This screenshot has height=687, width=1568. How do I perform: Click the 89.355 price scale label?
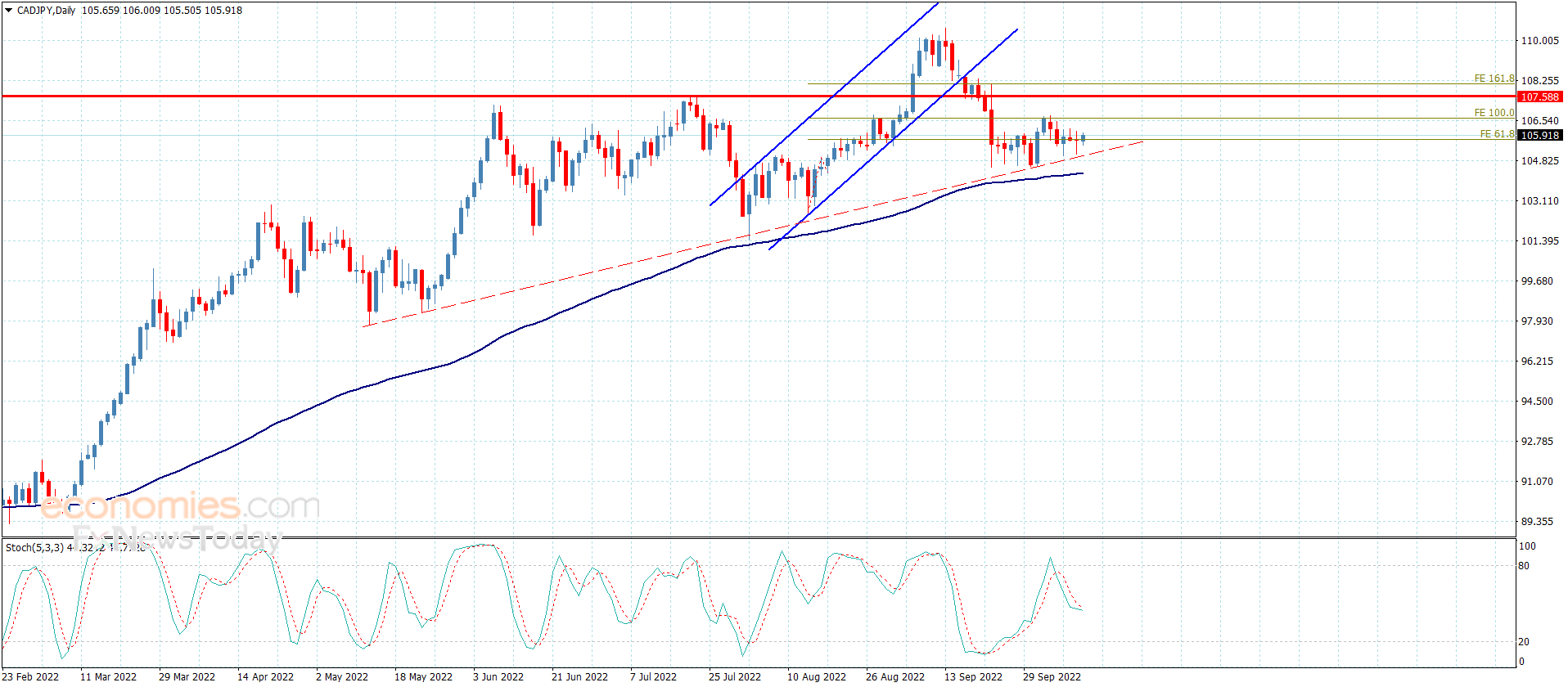pyautogui.click(x=1536, y=521)
